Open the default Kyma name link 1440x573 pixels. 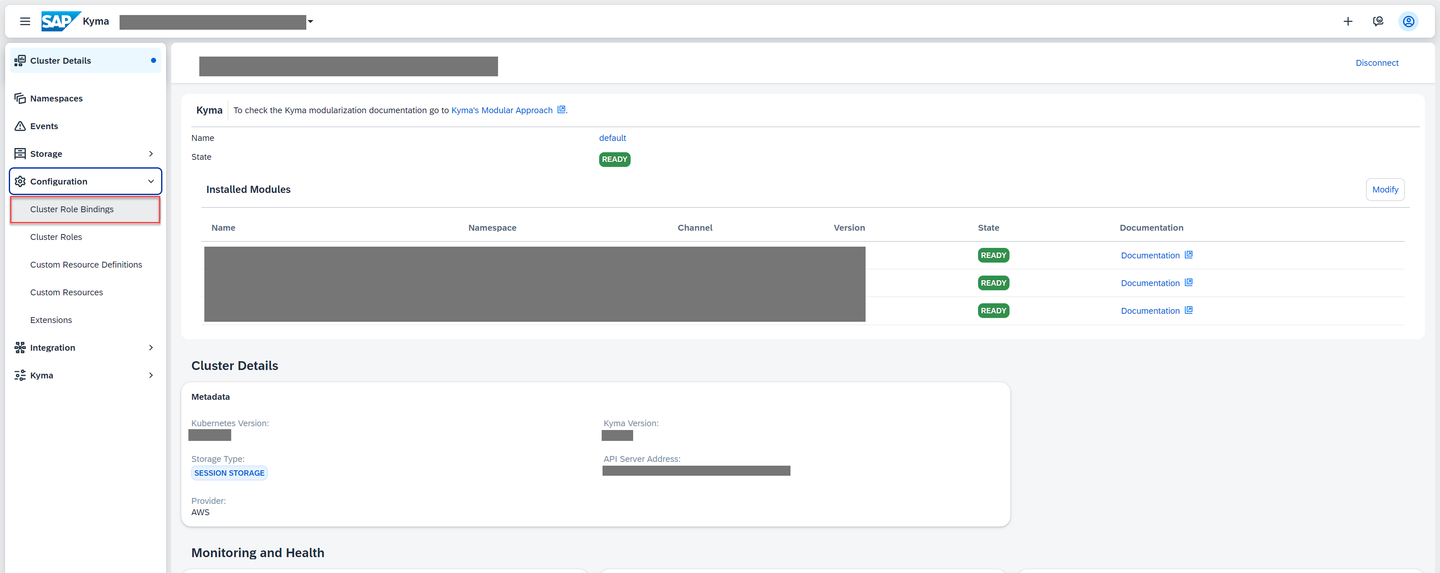pyautogui.click(x=612, y=138)
